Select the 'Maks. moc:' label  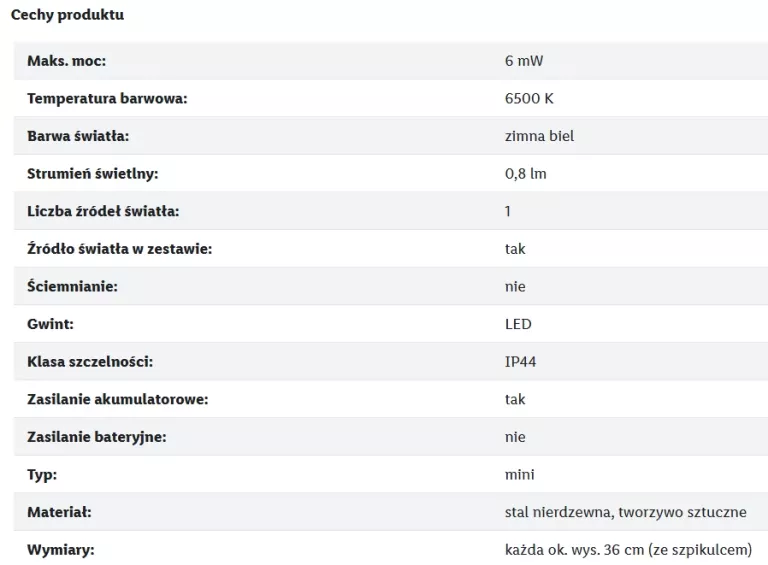pos(67,61)
